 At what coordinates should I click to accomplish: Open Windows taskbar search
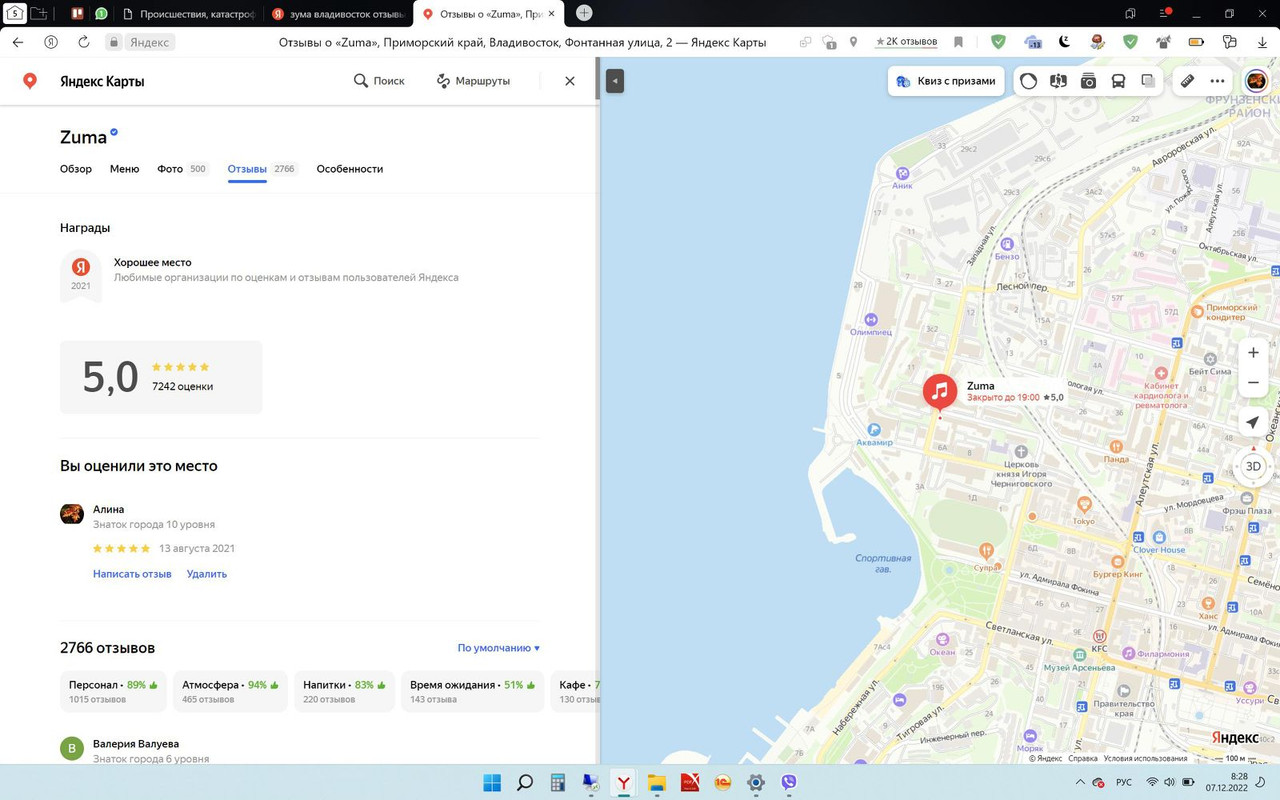(525, 783)
